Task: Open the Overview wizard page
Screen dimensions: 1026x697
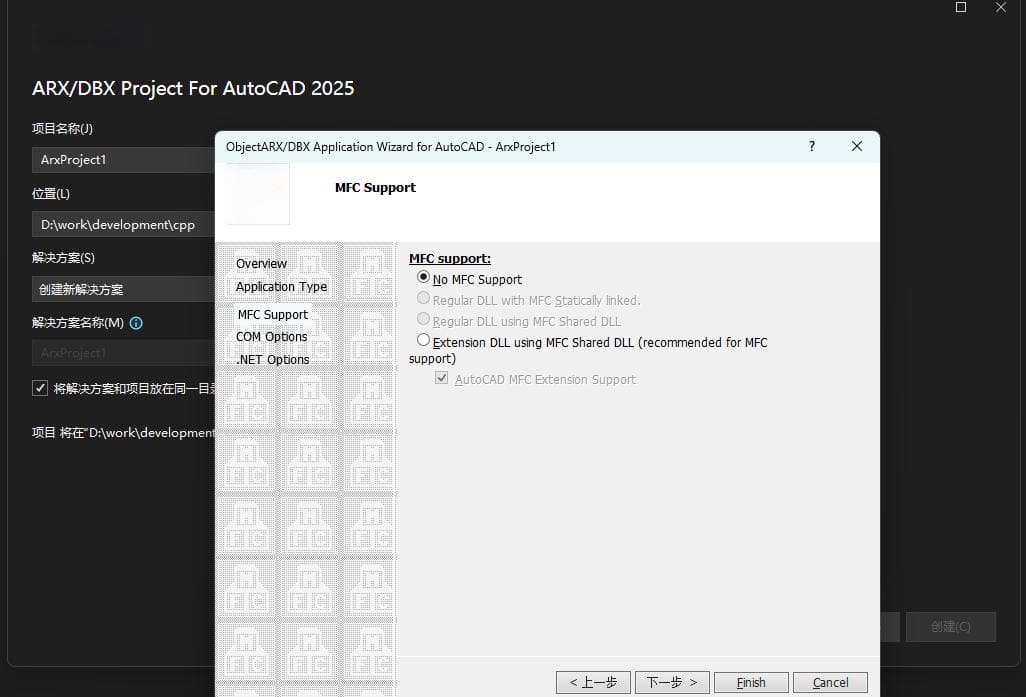Action: tap(261, 264)
